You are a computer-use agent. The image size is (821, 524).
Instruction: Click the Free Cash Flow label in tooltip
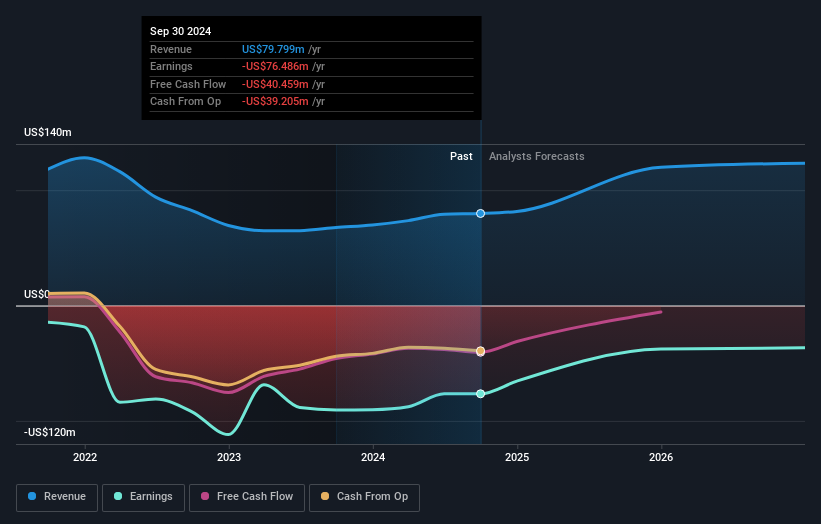tap(188, 84)
